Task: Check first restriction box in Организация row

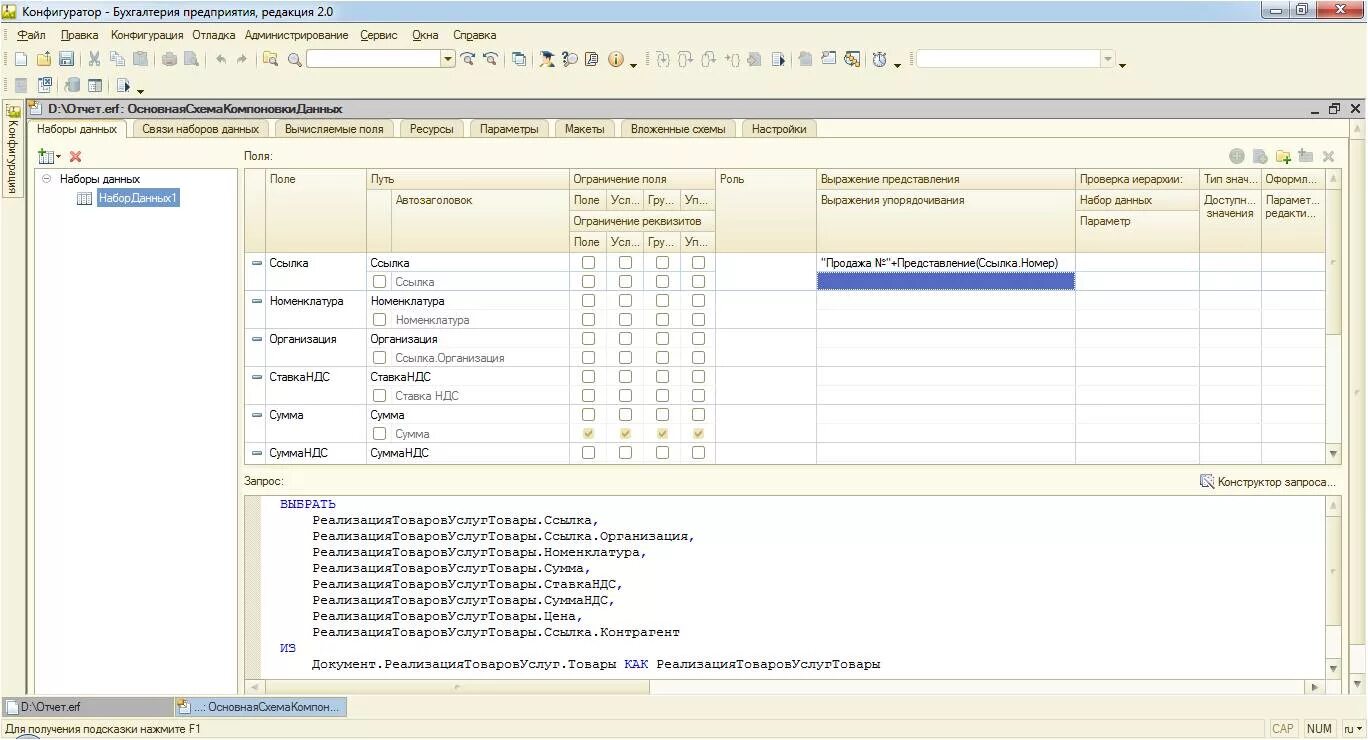Action: 588,339
